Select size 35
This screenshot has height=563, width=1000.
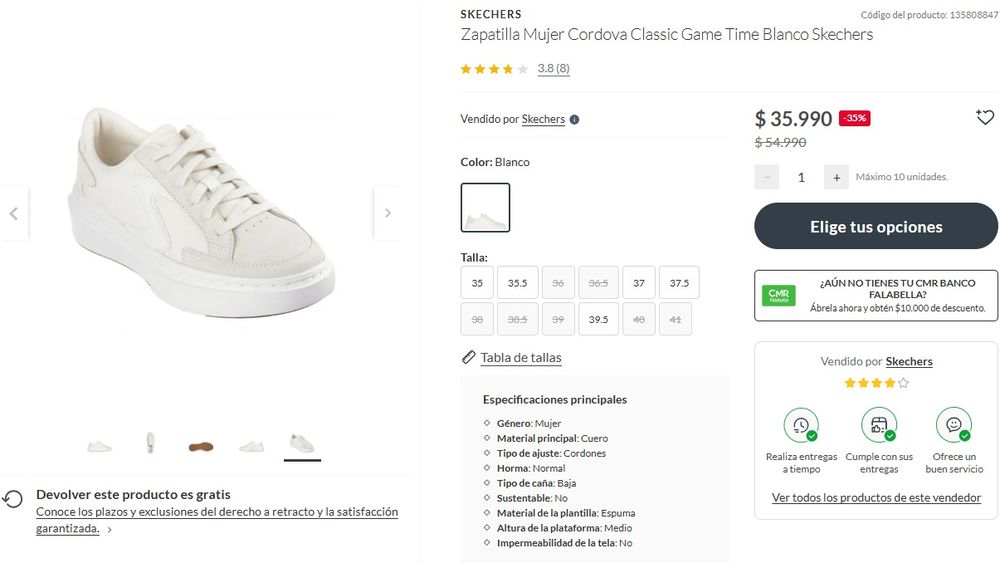click(x=477, y=283)
